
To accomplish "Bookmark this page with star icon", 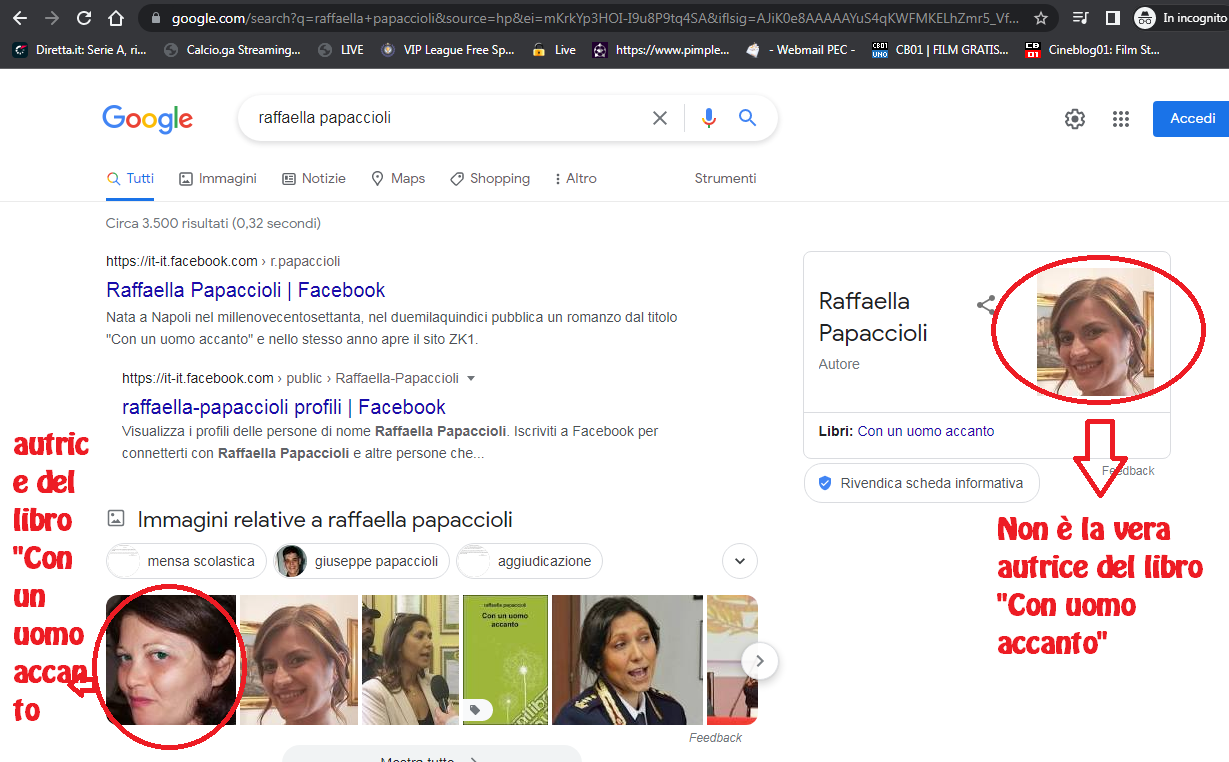I will [1041, 18].
